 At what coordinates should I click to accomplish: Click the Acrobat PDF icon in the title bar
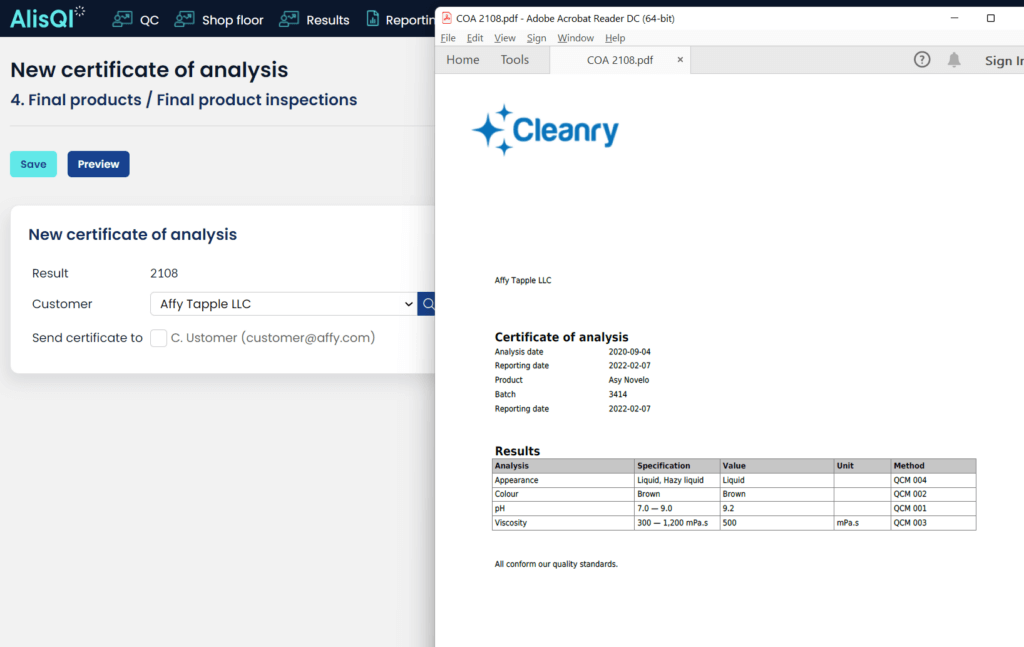point(447,17)
